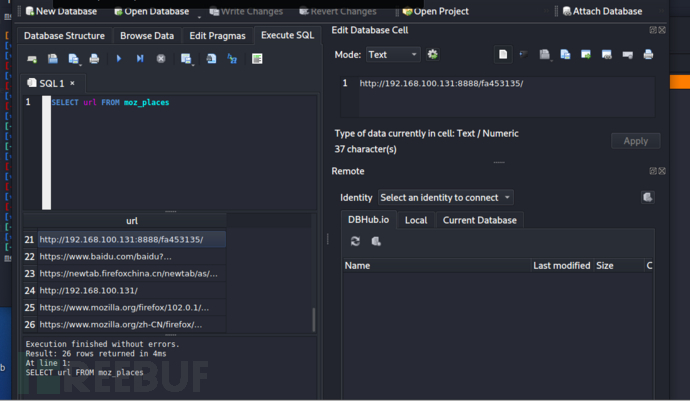Open the Mode Text dropdown

(x=392, y=54)
